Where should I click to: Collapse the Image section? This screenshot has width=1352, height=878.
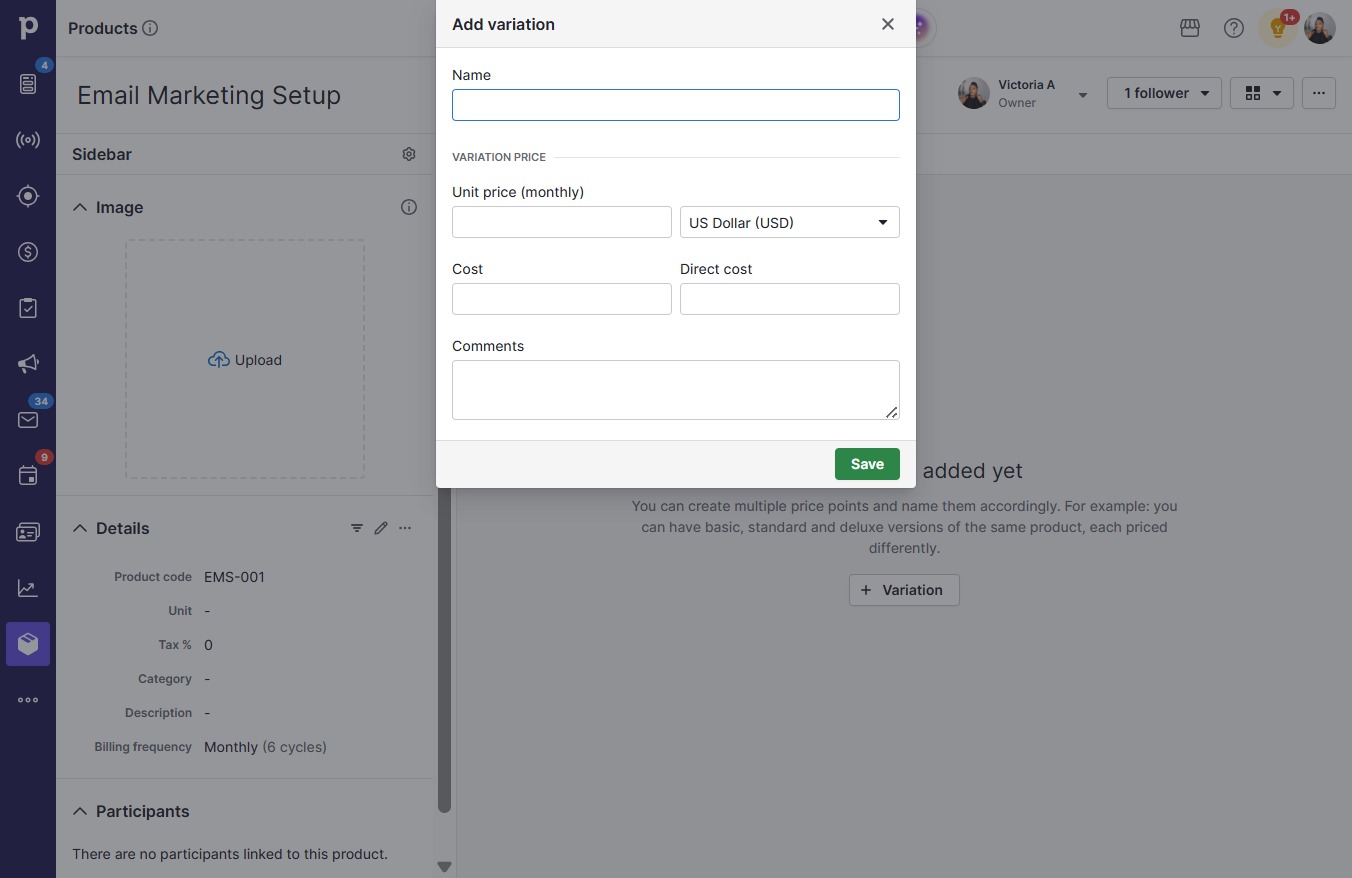[x=80, y=207]
